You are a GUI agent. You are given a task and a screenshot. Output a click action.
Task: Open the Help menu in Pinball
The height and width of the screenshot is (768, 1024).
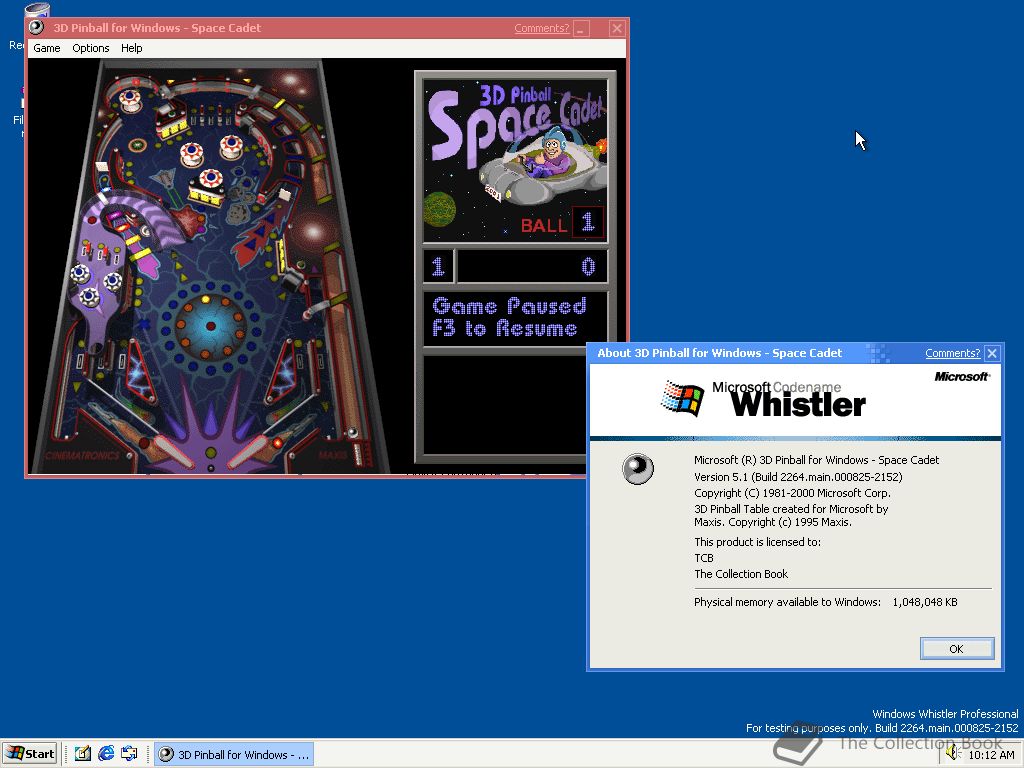pos(131,48)
